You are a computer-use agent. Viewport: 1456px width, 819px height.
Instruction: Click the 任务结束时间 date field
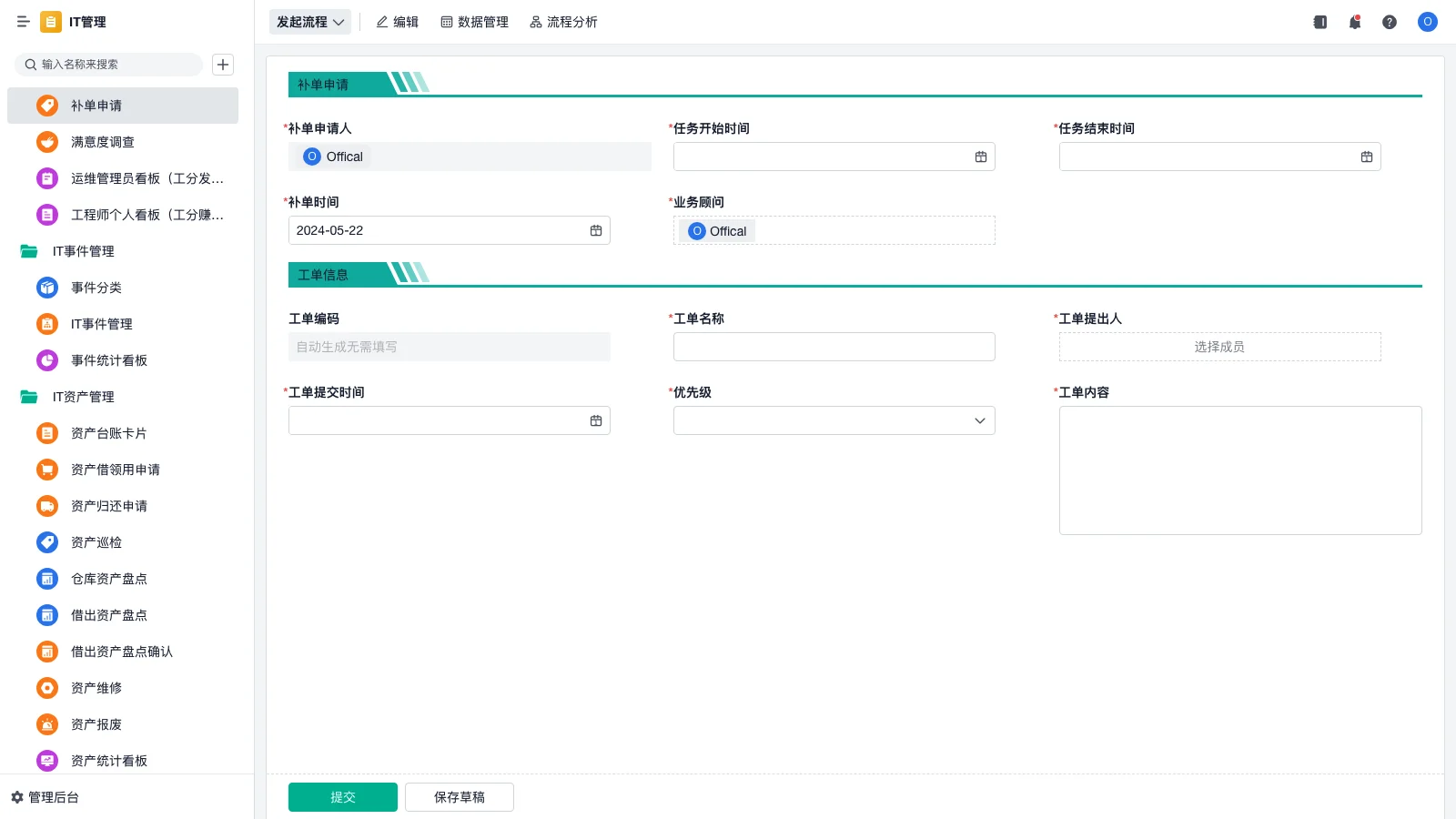pyautogui.click(x=1219, y=157)
